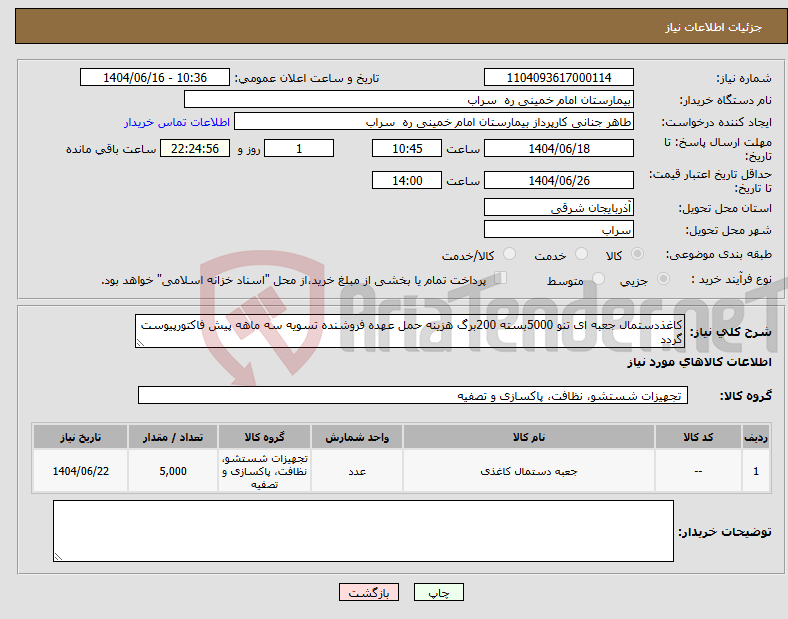Click the unit cell عدد

point(357,471)
